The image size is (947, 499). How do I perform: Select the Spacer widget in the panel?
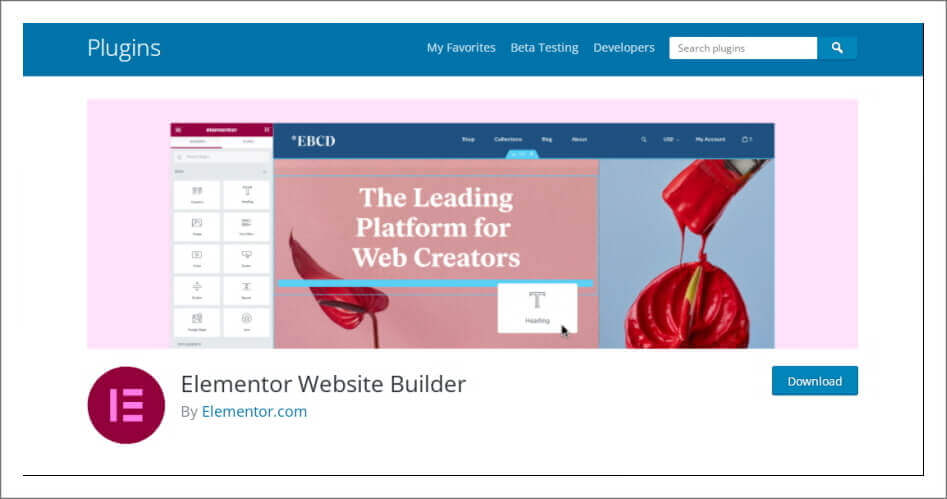(x=247, y=291)
